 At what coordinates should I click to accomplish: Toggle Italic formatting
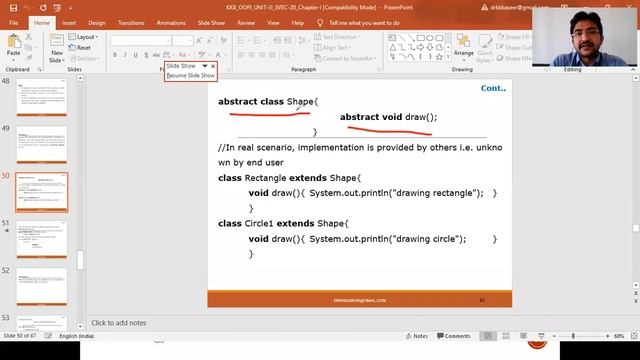125,55
